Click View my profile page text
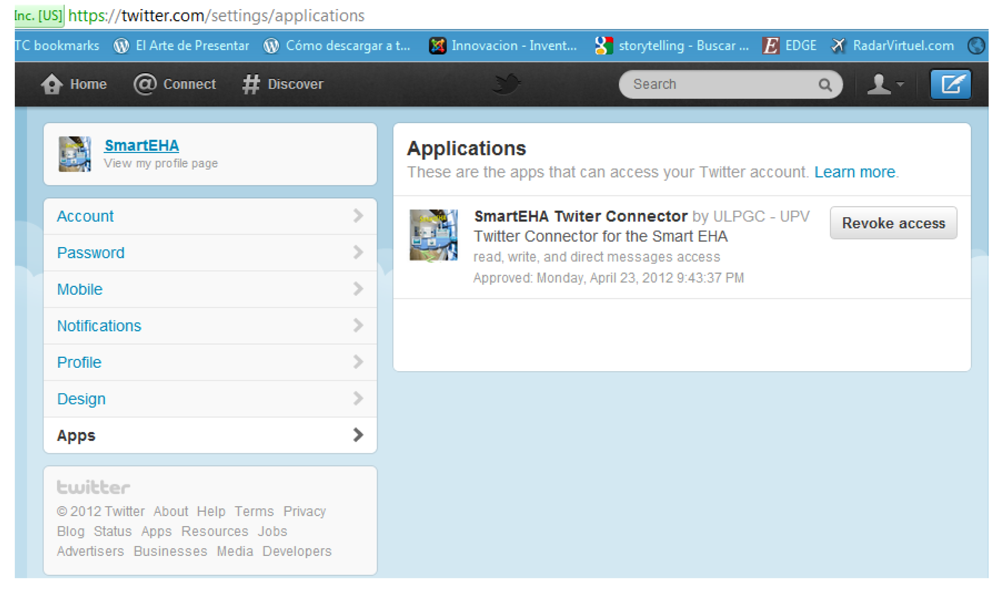Viewport: 1000px width, 589px height. point(161,163)
